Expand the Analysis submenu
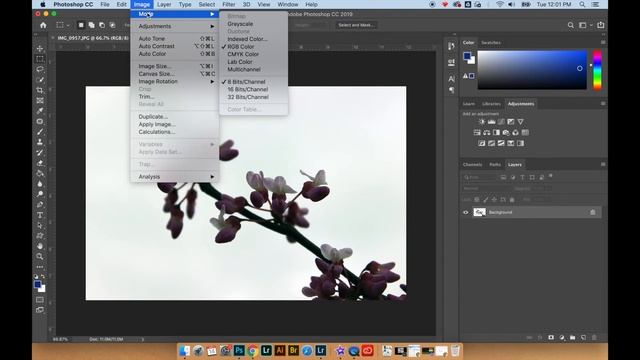640x360 pixels. (x=175, y=177)
